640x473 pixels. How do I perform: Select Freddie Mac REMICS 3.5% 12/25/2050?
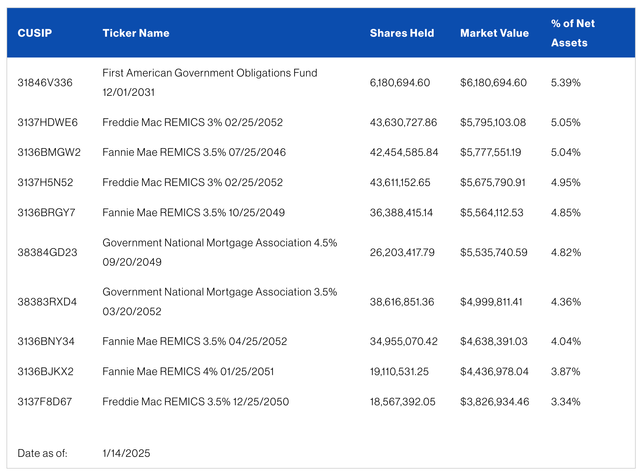click(x=196, y=402)
